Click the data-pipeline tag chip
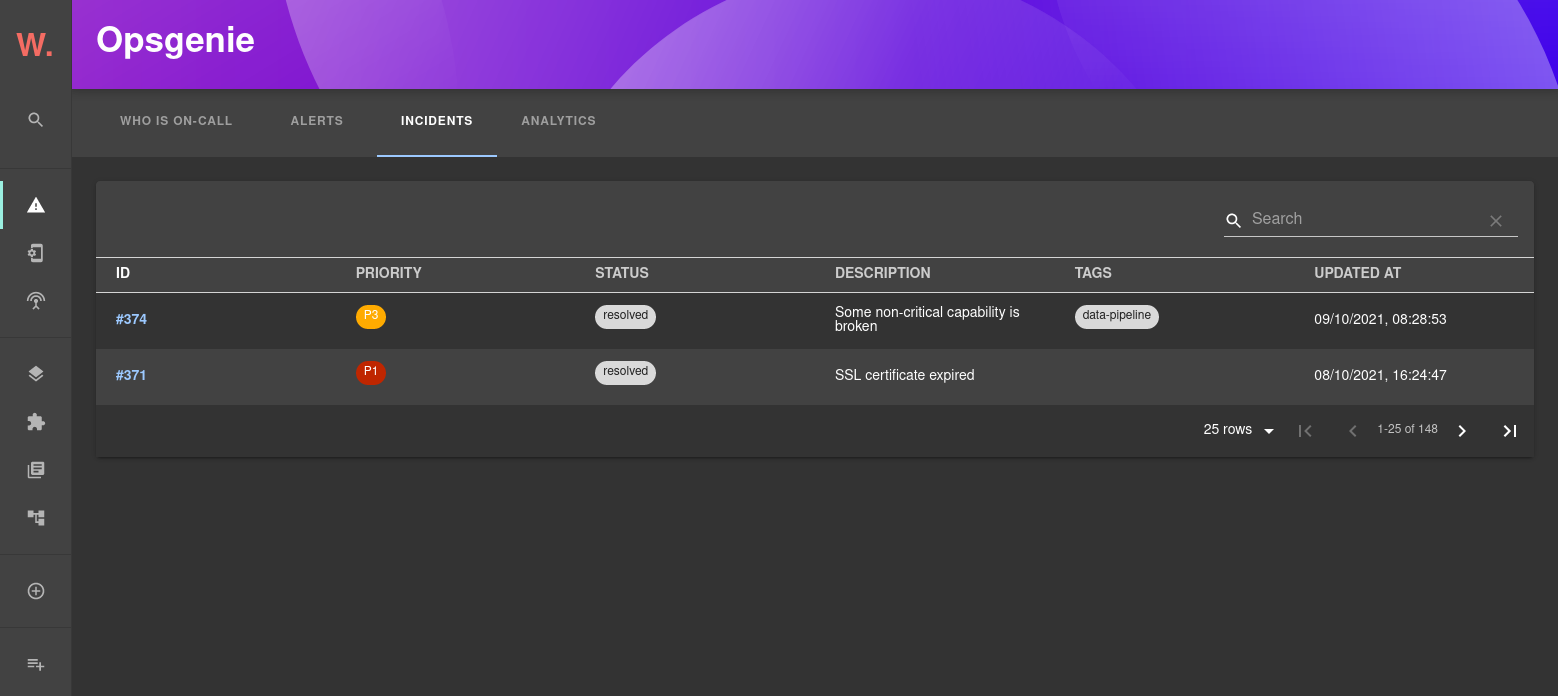 (x=1117, y=317)
